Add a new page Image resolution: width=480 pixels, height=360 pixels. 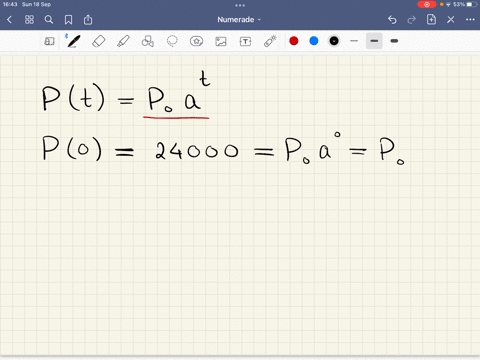coord(431,19)
